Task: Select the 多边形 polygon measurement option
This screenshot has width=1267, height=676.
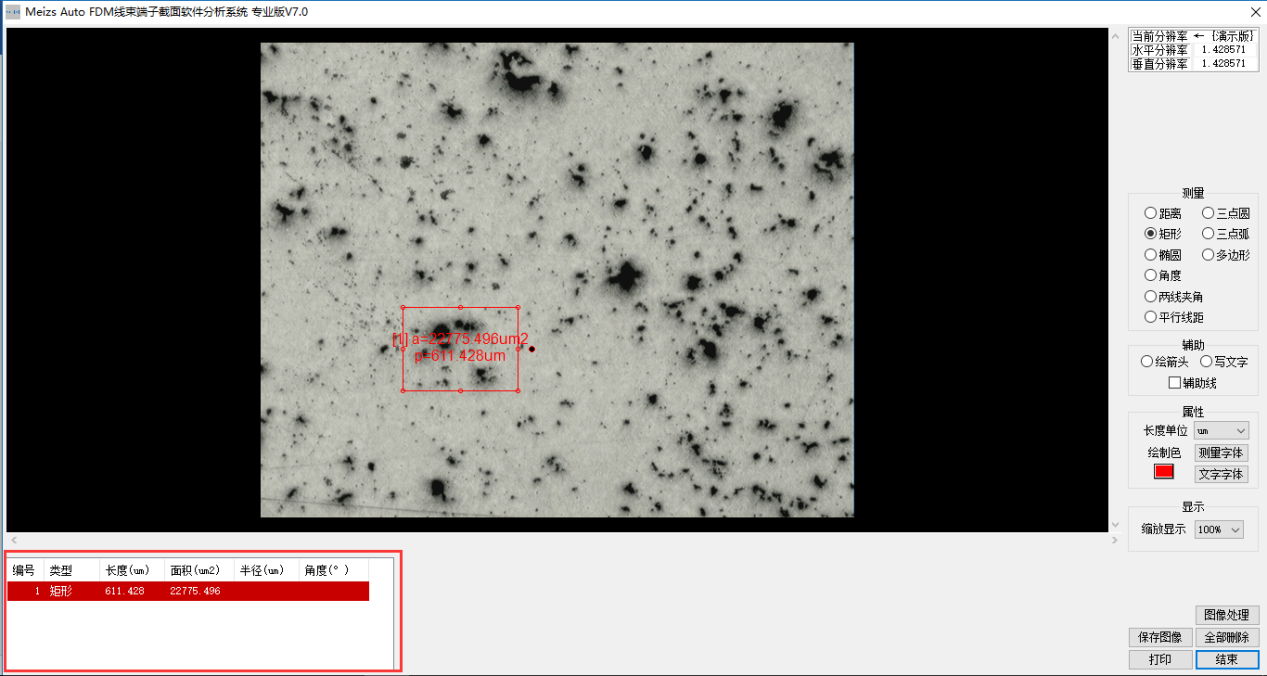Action: pos(1208,255)
